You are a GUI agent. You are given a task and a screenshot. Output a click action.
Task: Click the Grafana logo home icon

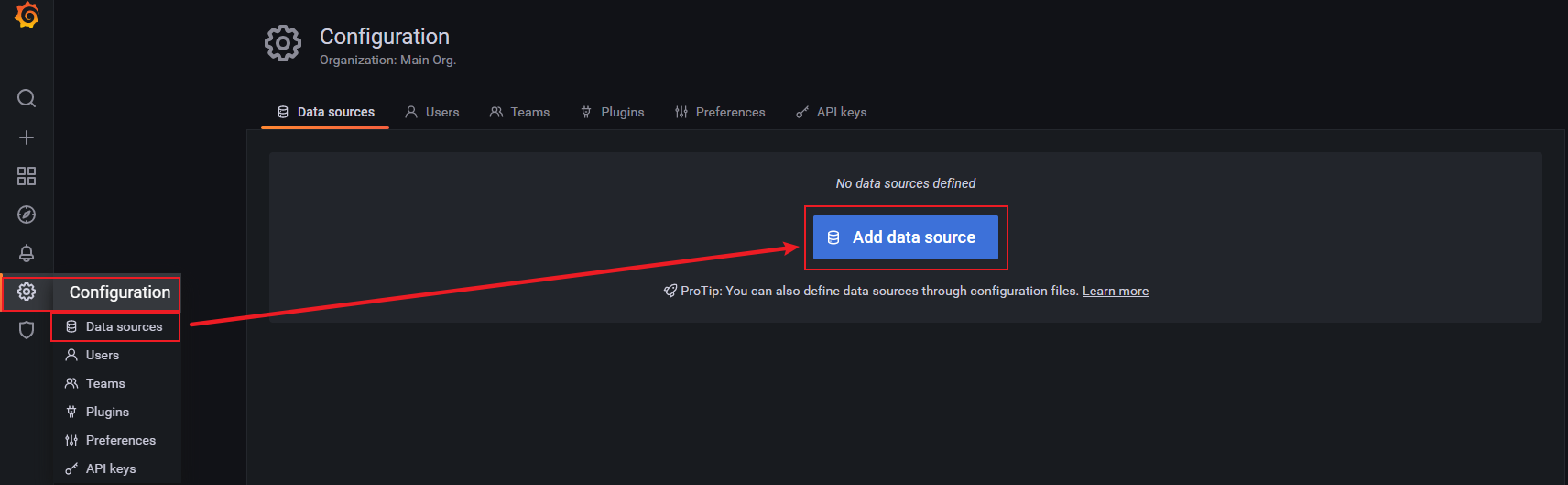pyautogui.click(x=27, y=16)
